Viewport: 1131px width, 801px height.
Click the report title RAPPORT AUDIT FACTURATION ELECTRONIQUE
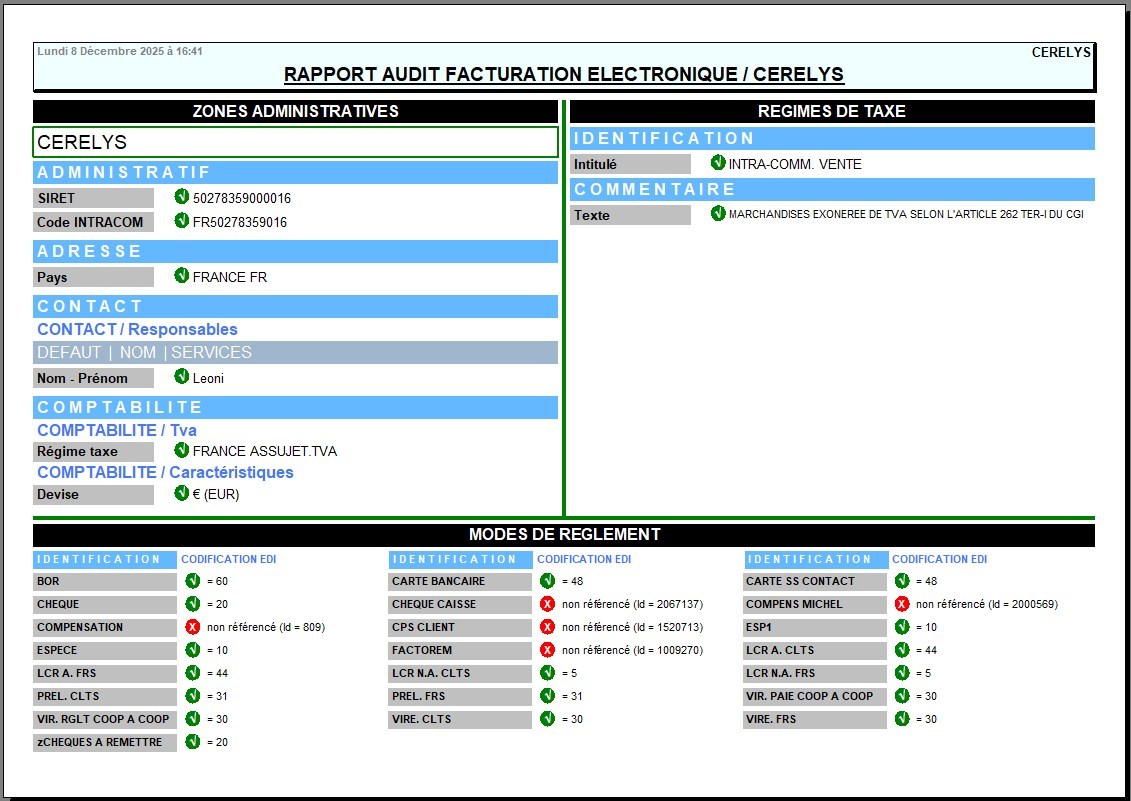click(564, 75)
